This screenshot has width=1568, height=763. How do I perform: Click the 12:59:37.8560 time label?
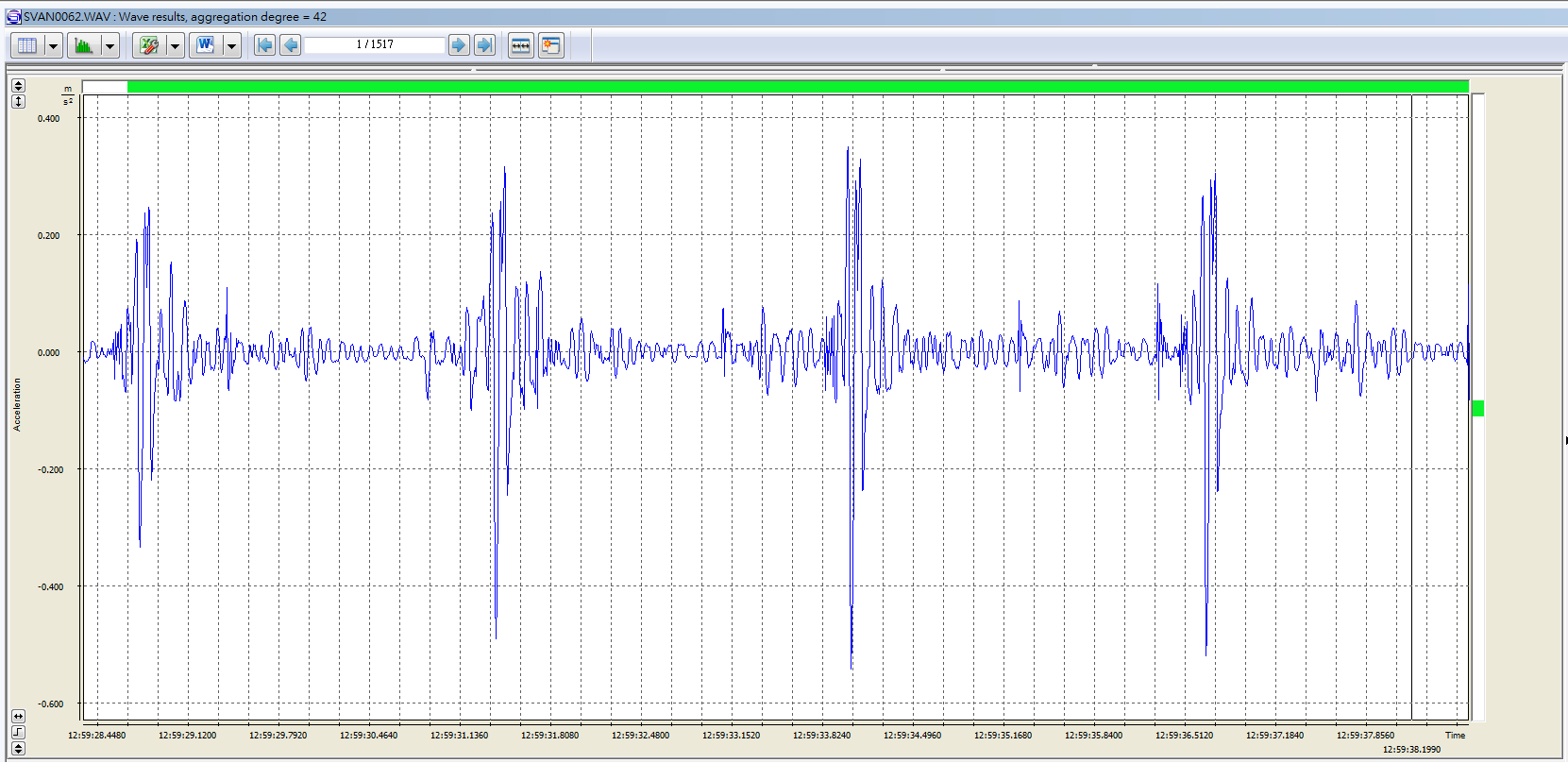point(1366,736)
